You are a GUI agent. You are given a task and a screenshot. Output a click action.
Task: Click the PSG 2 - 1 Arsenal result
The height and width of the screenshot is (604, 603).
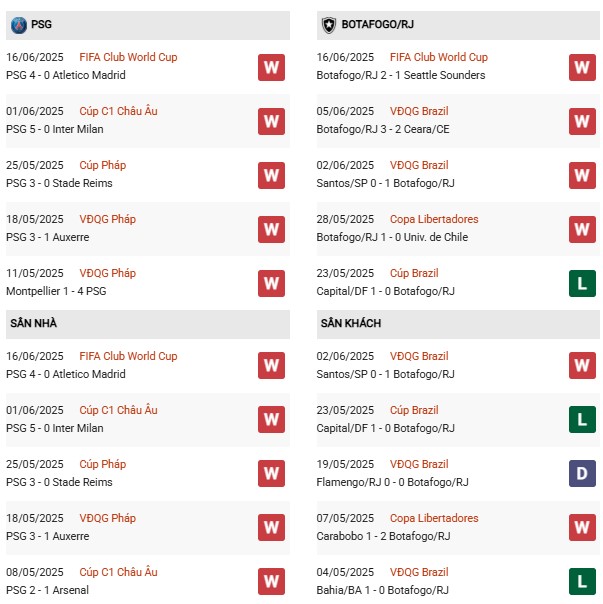coord(47,590)
